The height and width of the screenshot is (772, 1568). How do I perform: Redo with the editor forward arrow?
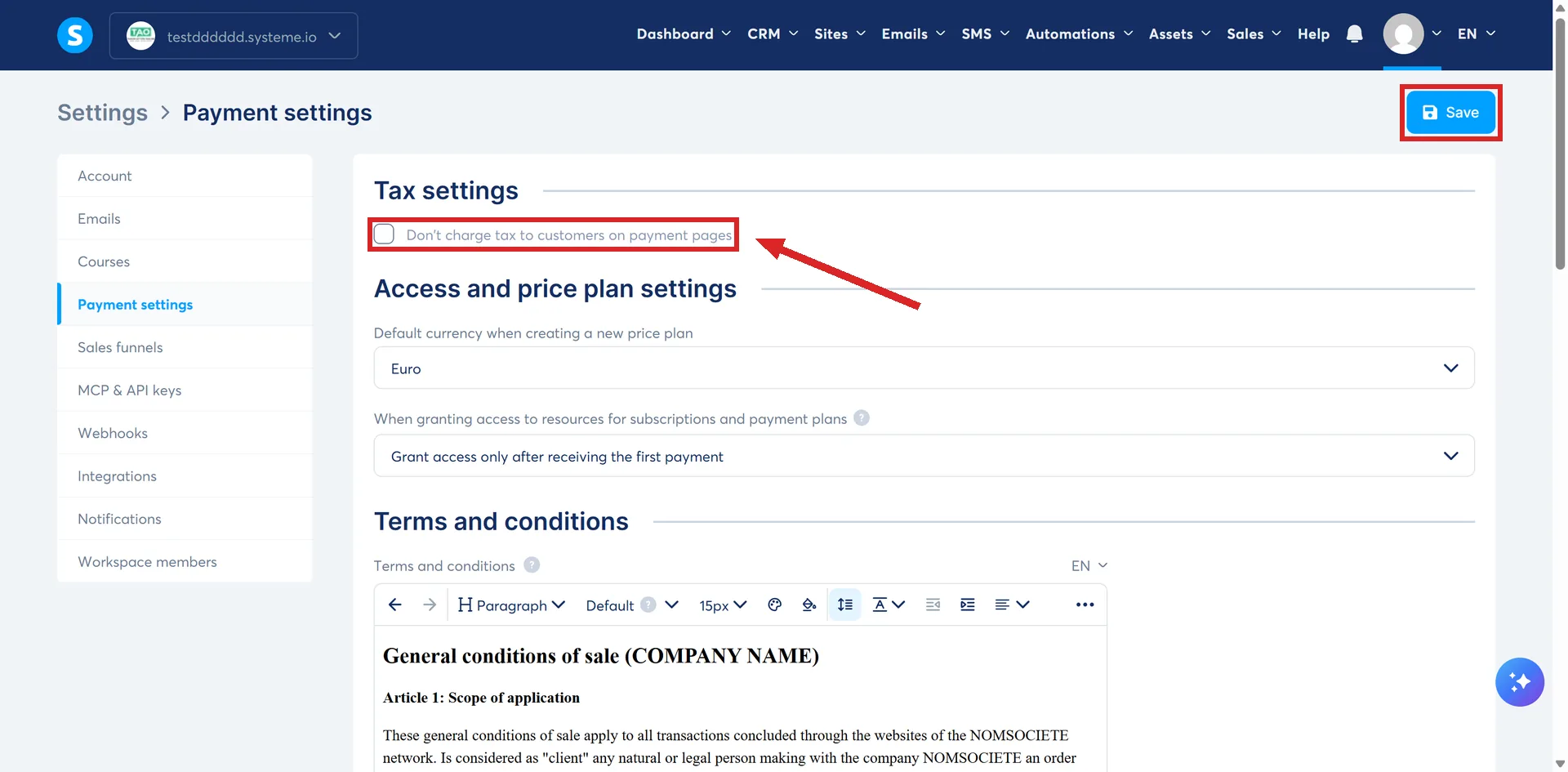430,605
